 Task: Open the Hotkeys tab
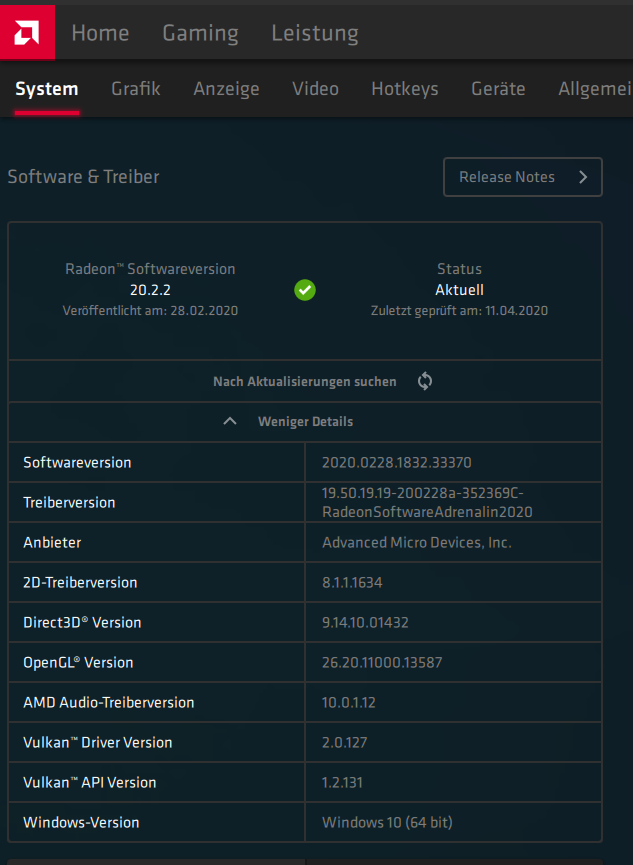404,89
